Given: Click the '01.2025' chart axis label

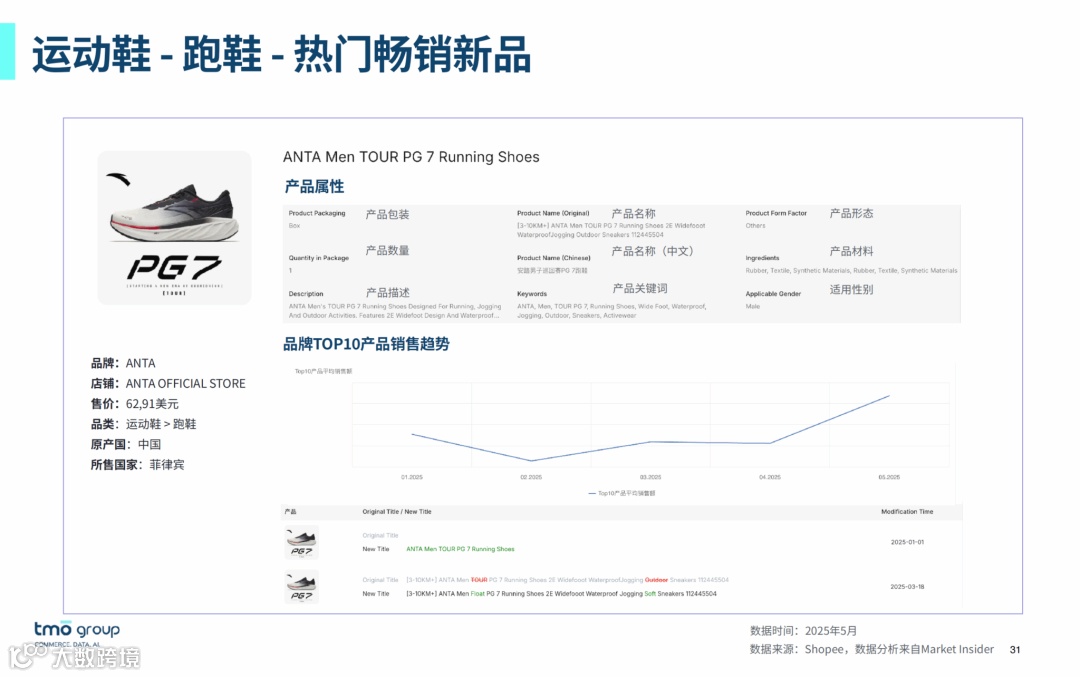Looking at the screenshot, I should [412, 477].
